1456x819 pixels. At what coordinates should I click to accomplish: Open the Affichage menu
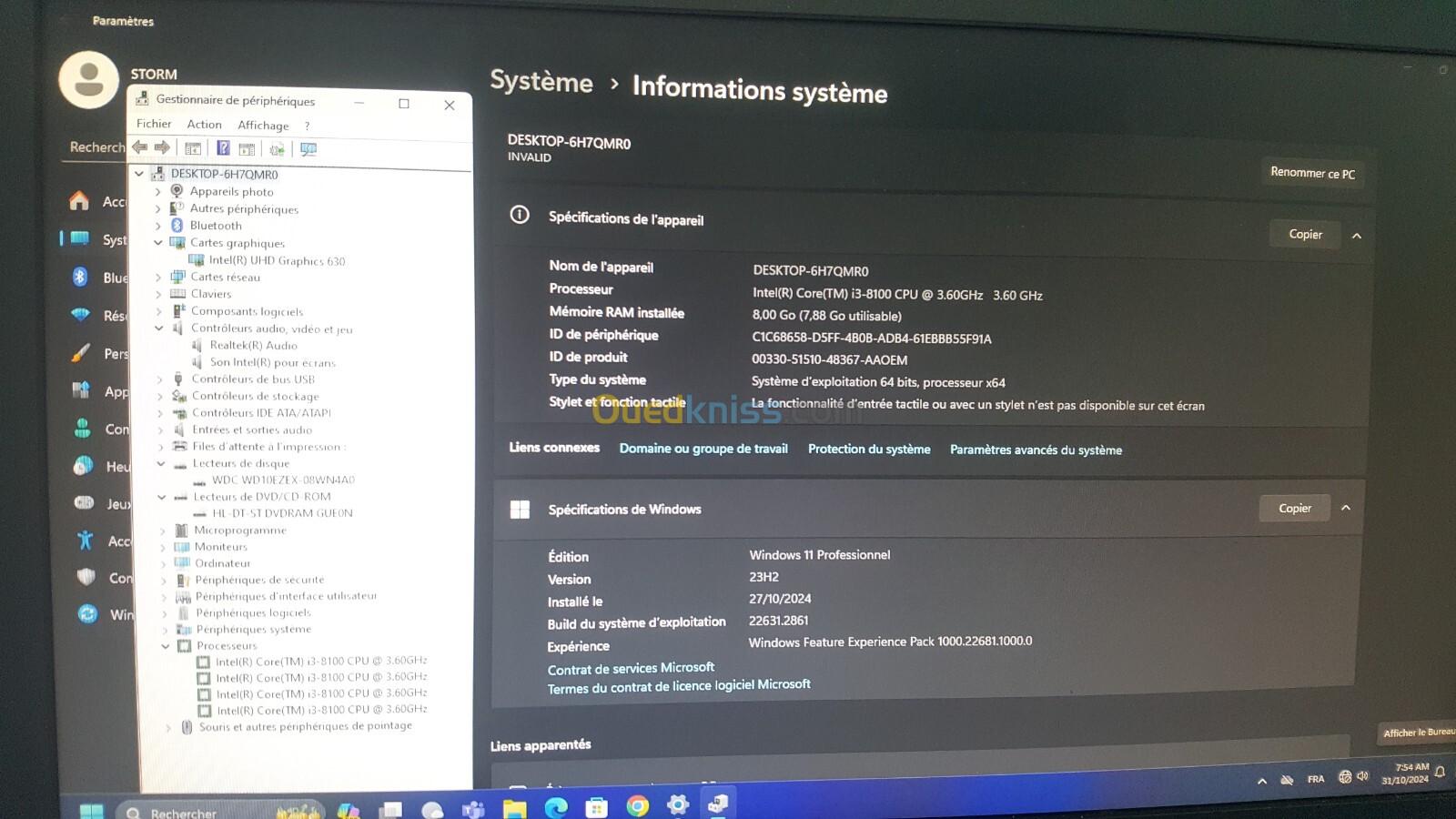pos(263,126)
